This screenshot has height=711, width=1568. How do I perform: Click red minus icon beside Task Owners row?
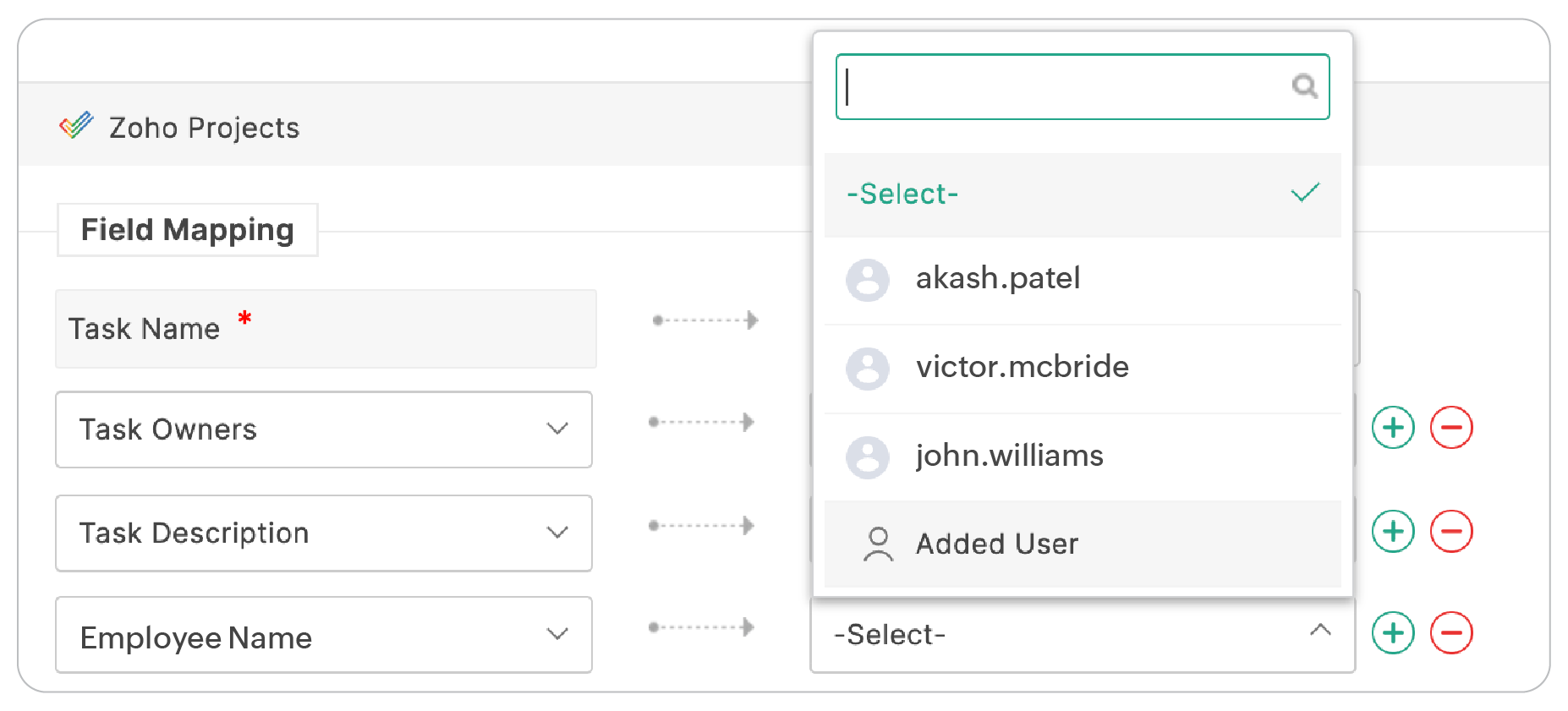click(1451, 428)
